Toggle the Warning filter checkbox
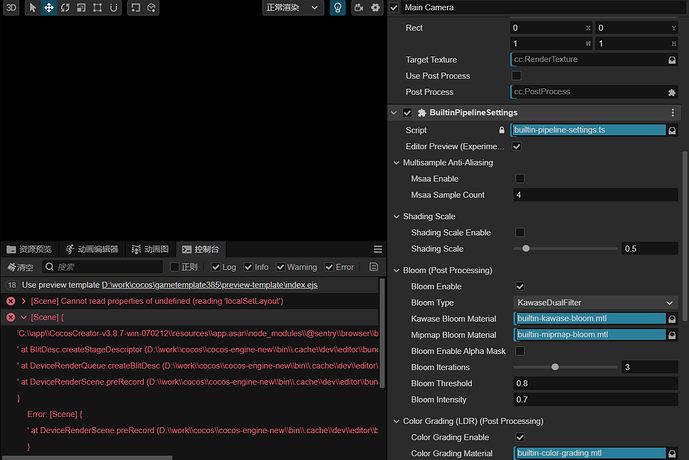Image resolution: width=689 pixels, height=460 pixels. (x=280, y=267)
